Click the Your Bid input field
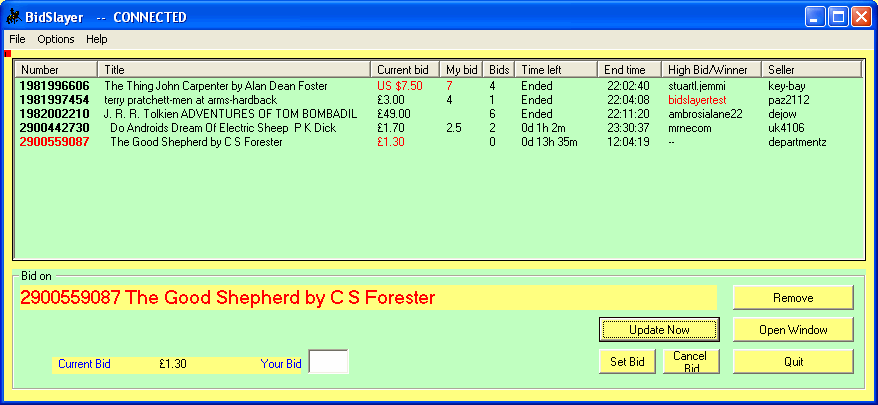This screenshot has width=878, height=405. [329, 361]
